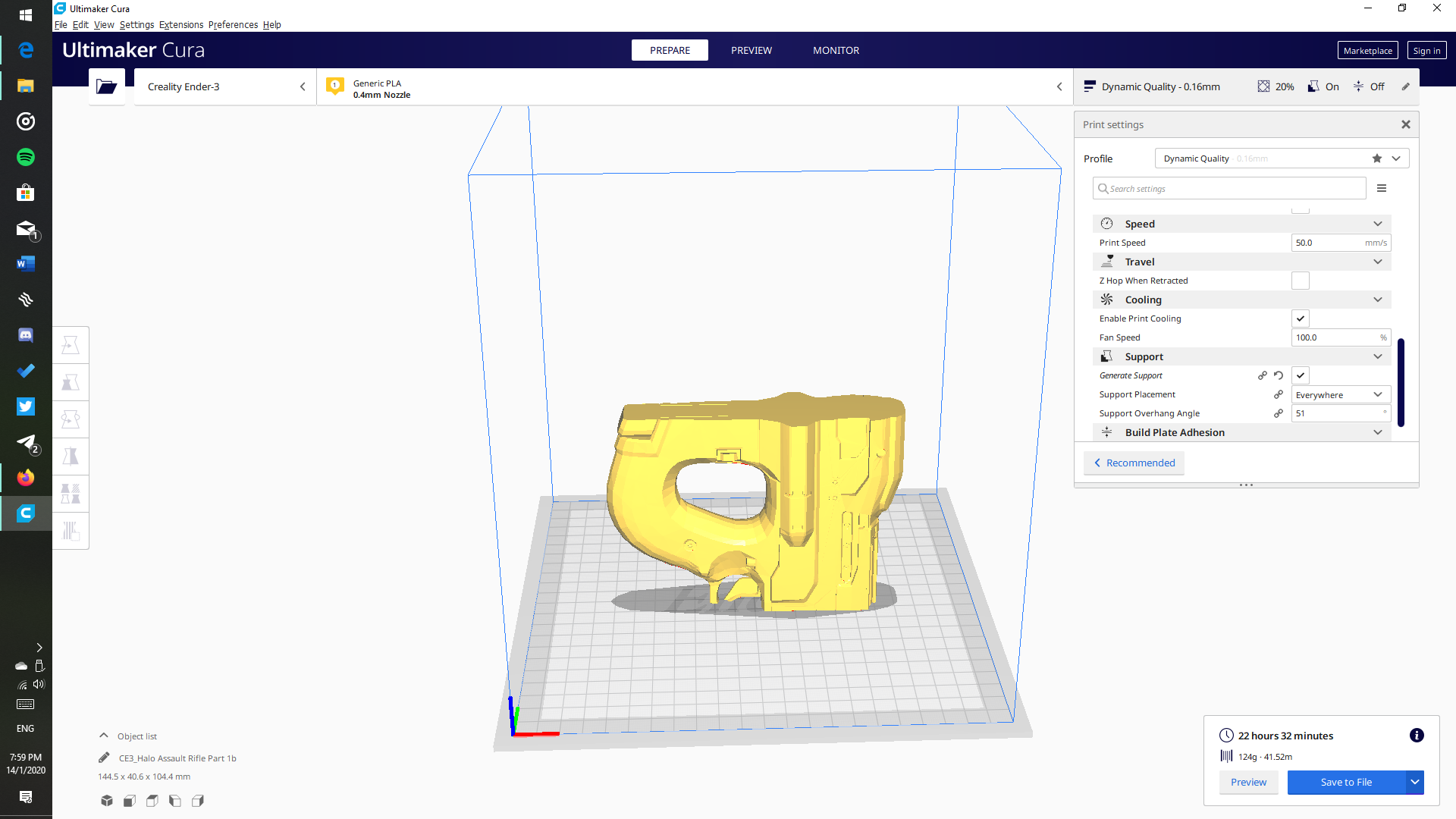The height and width of the screenshot is (819, 1456).
Task: Click Save to File button
Action: point(1346,782)
